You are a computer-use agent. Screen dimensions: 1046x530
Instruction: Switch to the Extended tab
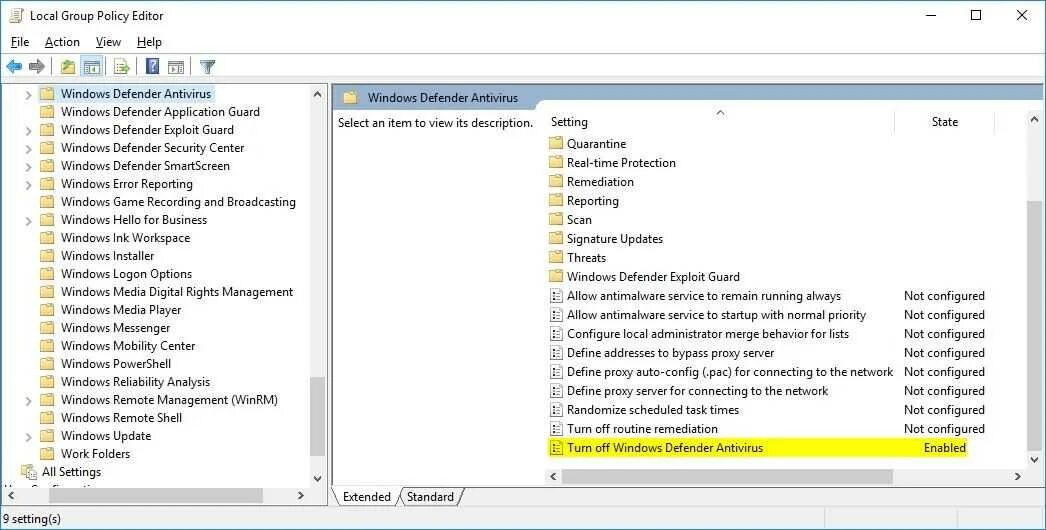coord(366,497)
